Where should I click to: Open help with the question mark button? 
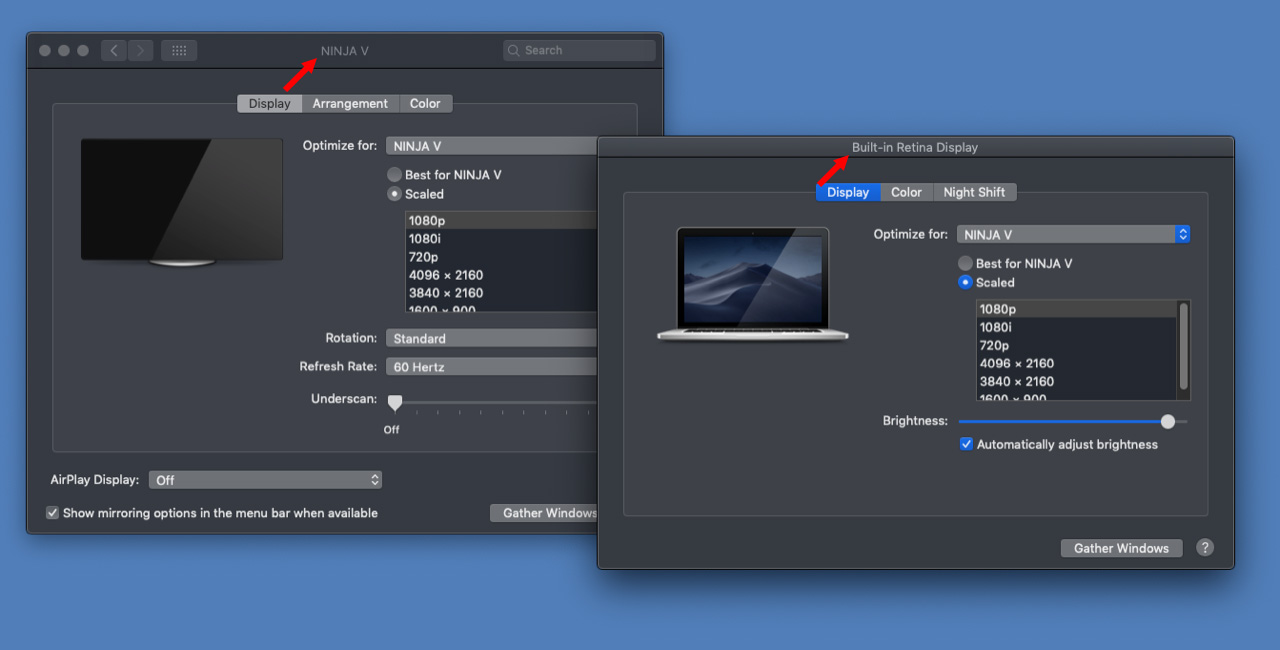pyautogui.click(x=1205, y=548)
